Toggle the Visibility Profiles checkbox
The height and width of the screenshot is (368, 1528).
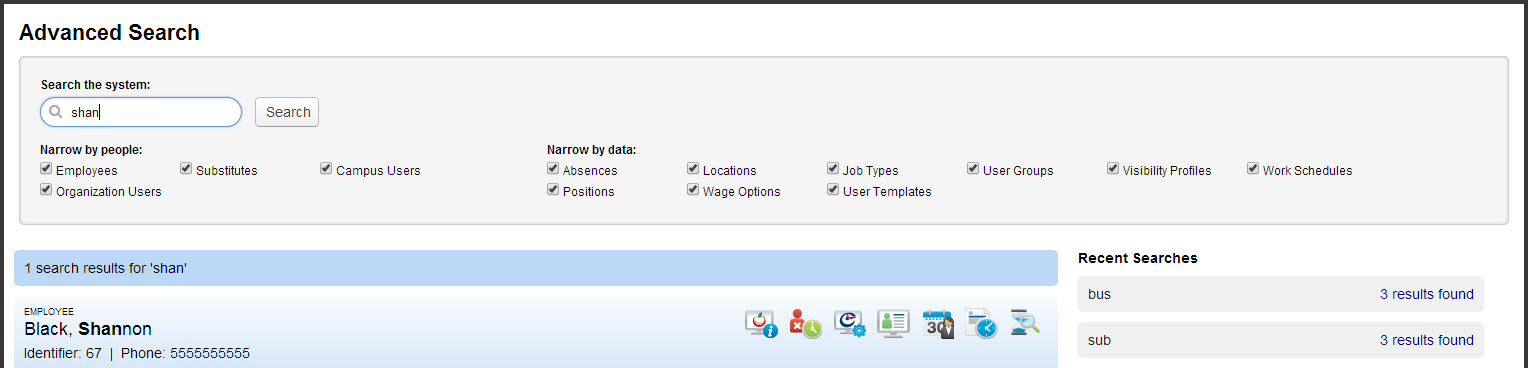tap(1113, 169)
